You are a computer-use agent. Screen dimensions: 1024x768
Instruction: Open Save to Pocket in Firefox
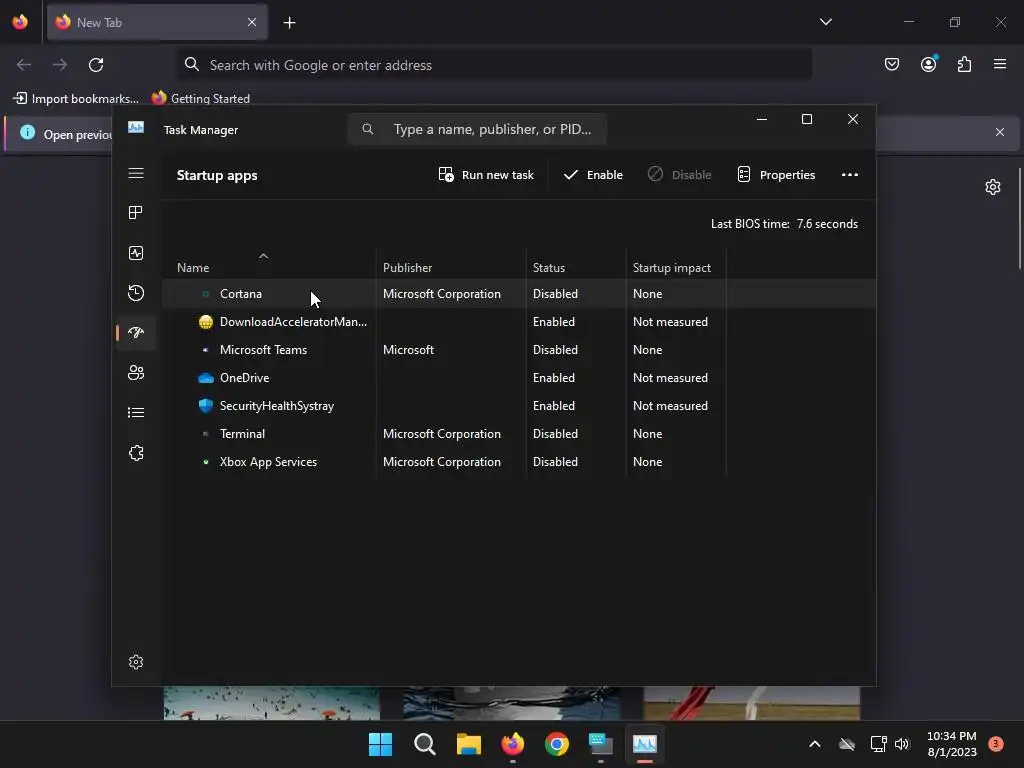point(891,64)
